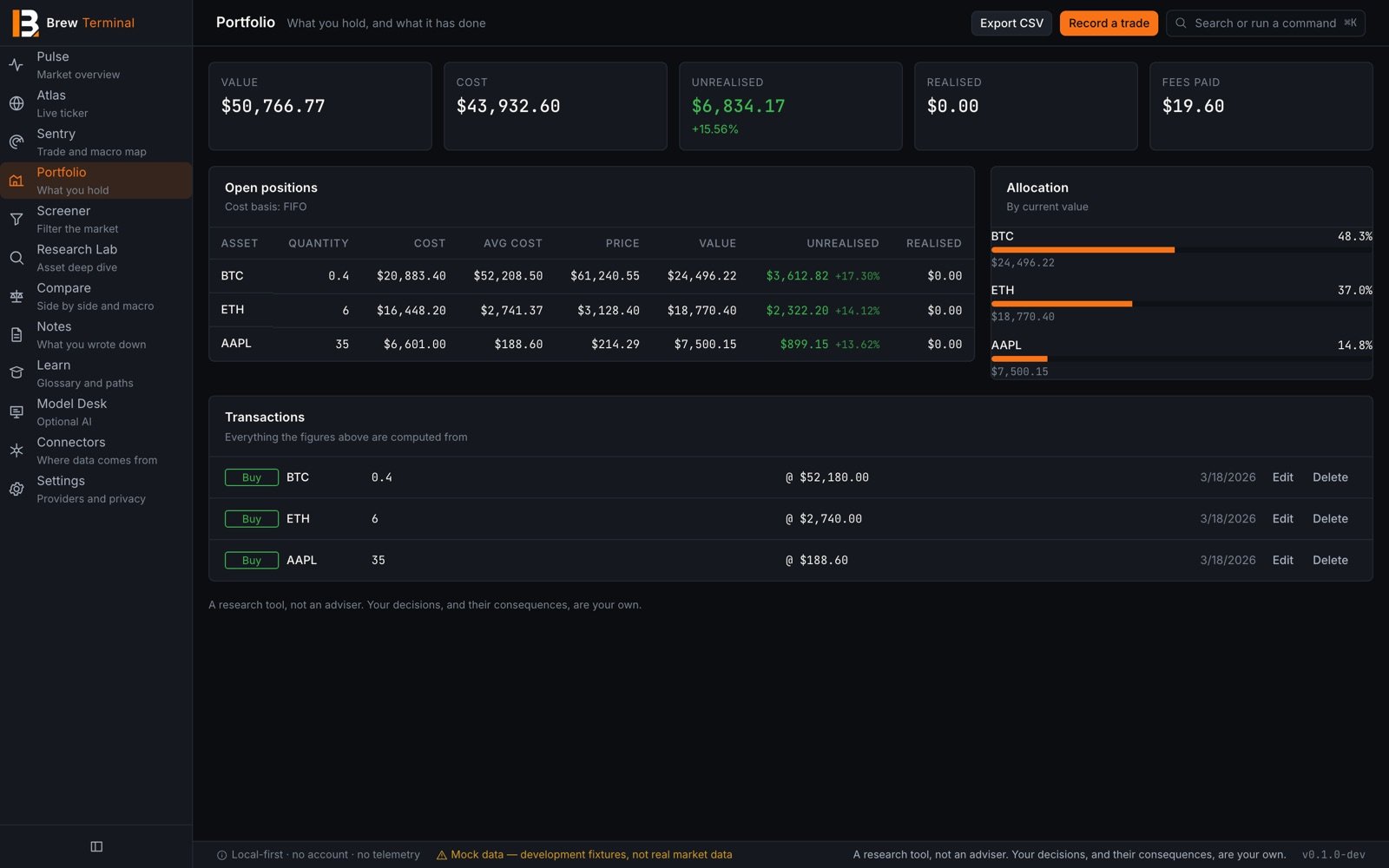This screenshot has height=868, width=1389.
Task: Click the v0.1.0-dev version label
Action: pyautogui.click(x=1333, y=855)
